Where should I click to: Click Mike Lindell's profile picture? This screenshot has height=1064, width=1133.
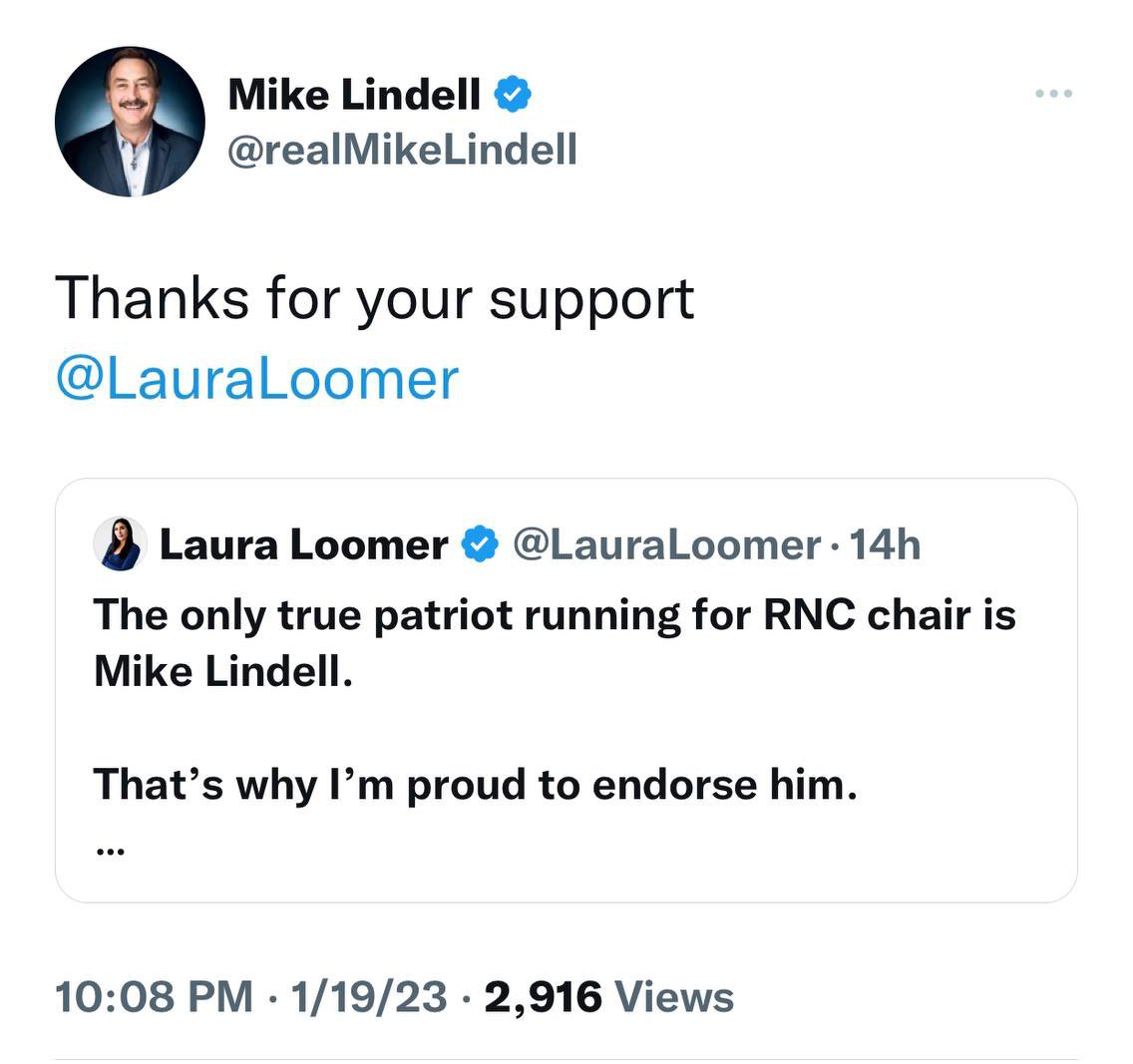click(130, 121)
